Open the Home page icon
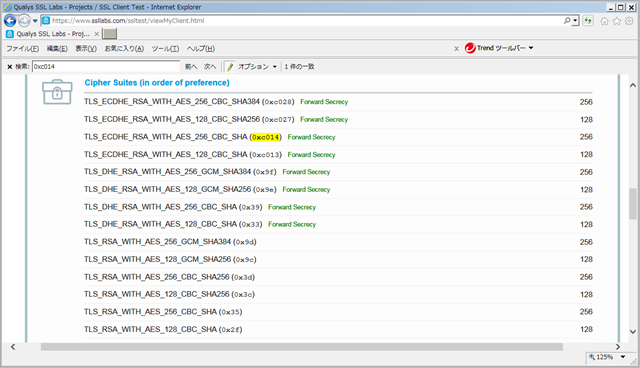Screen dimensions: 640x368 tap(604, 21)
